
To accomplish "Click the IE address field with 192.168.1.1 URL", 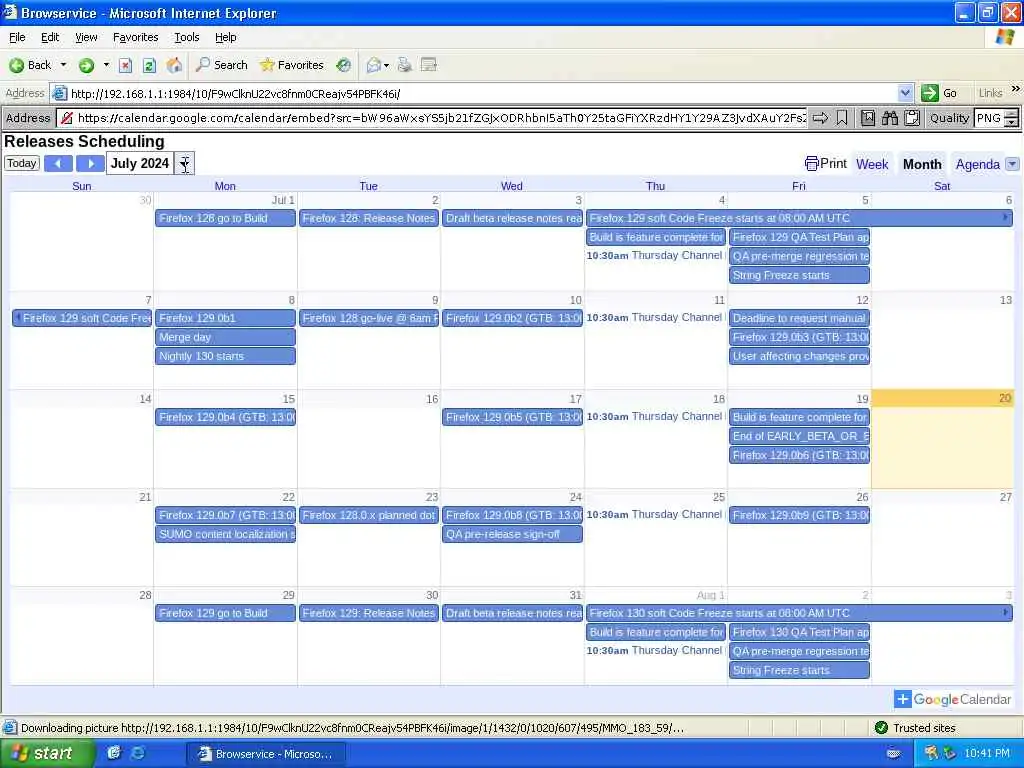I will [482, 93].
